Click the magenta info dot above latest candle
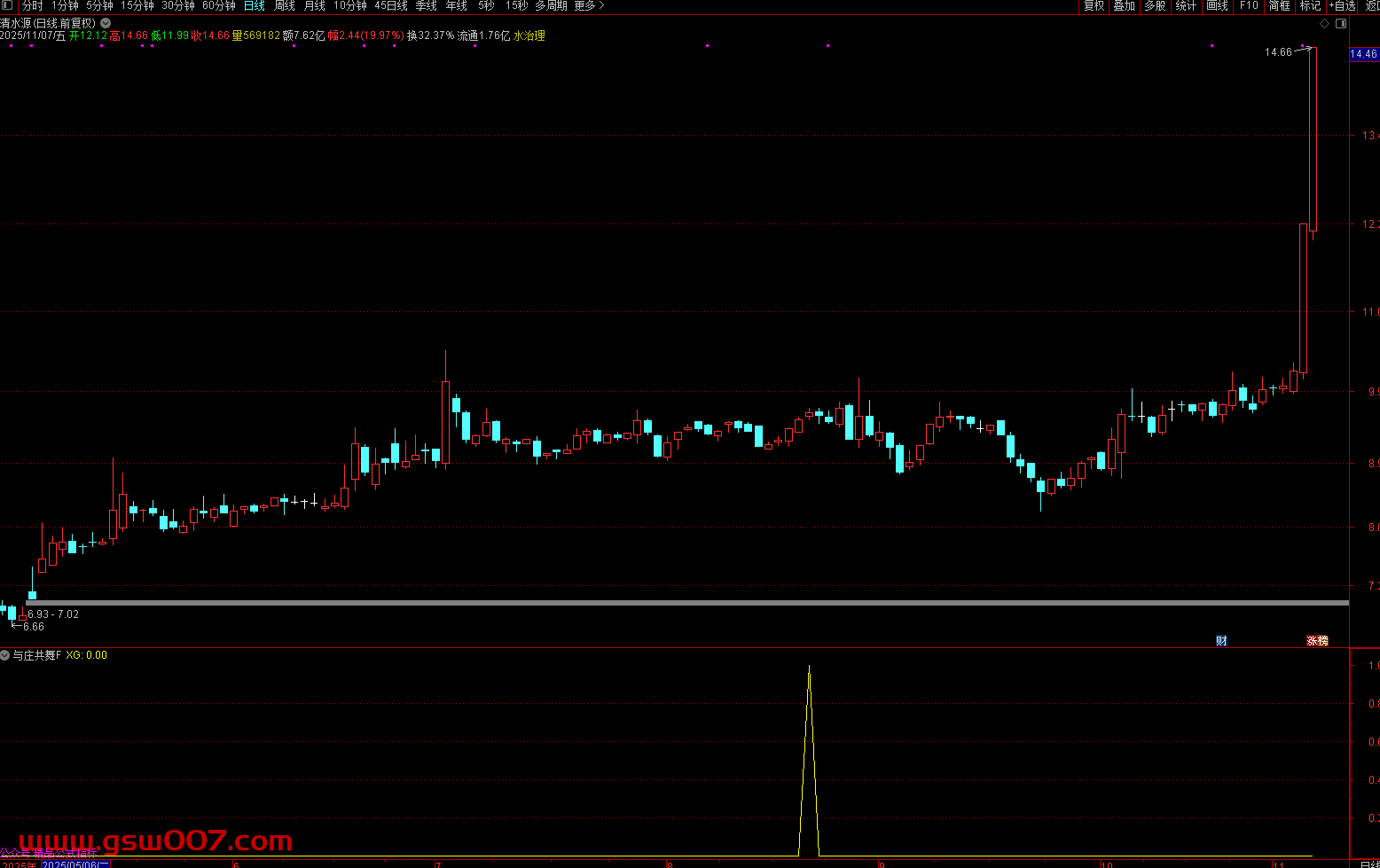 [x=1302, y=46]
